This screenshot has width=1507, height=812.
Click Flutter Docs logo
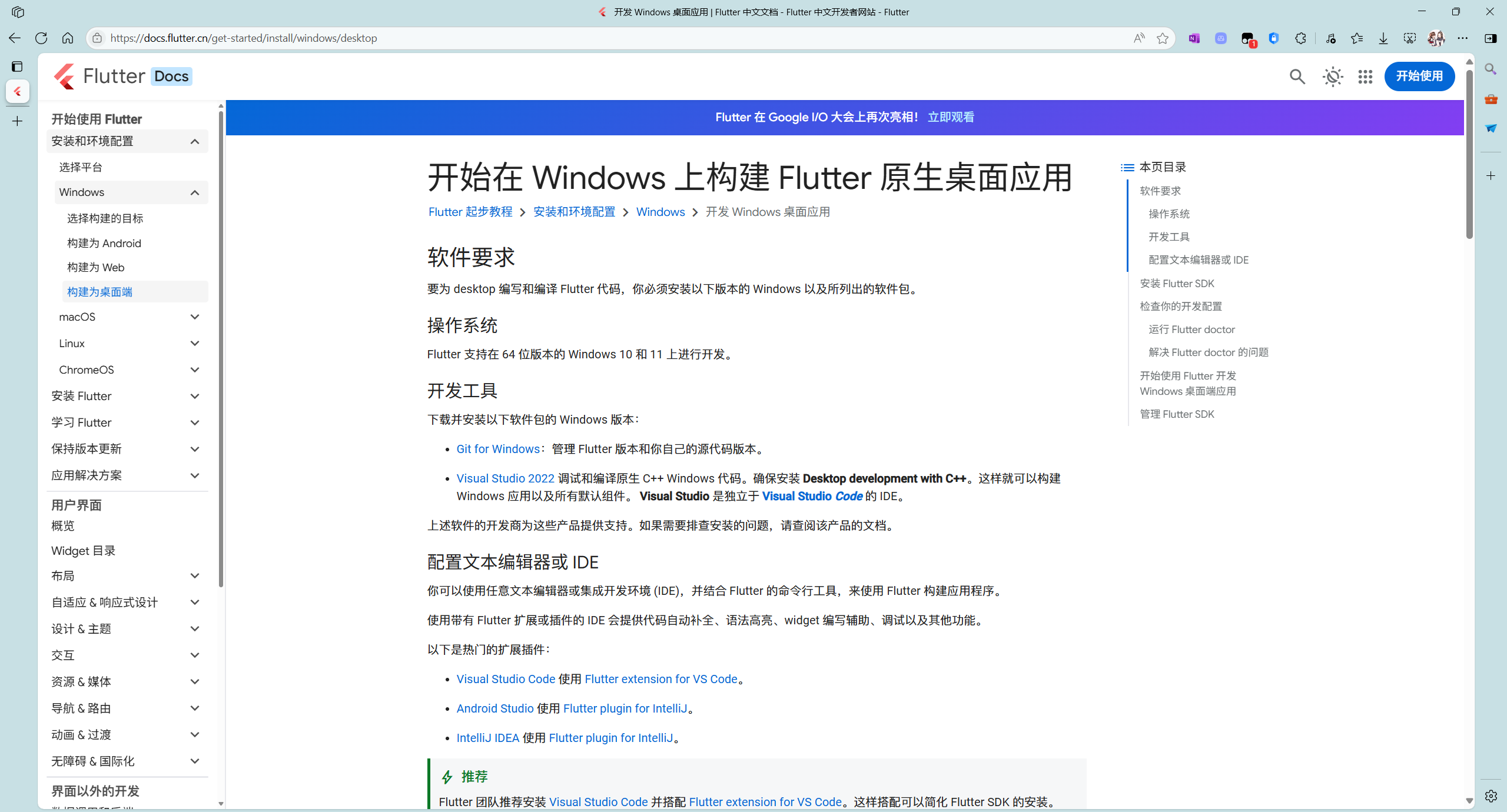(122, 76)
